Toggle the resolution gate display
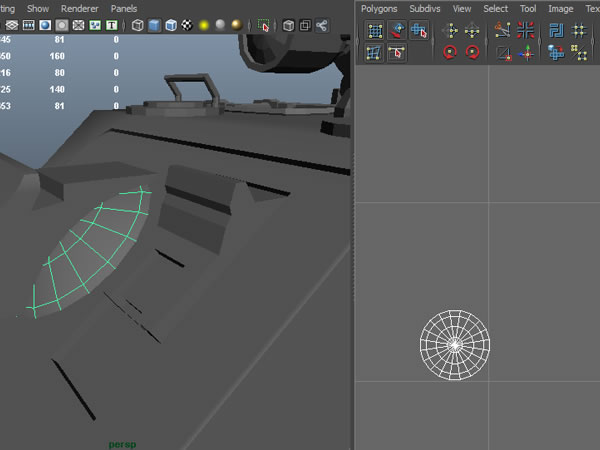This screenshot has height=450, width=600. click(x=45, y=25)
